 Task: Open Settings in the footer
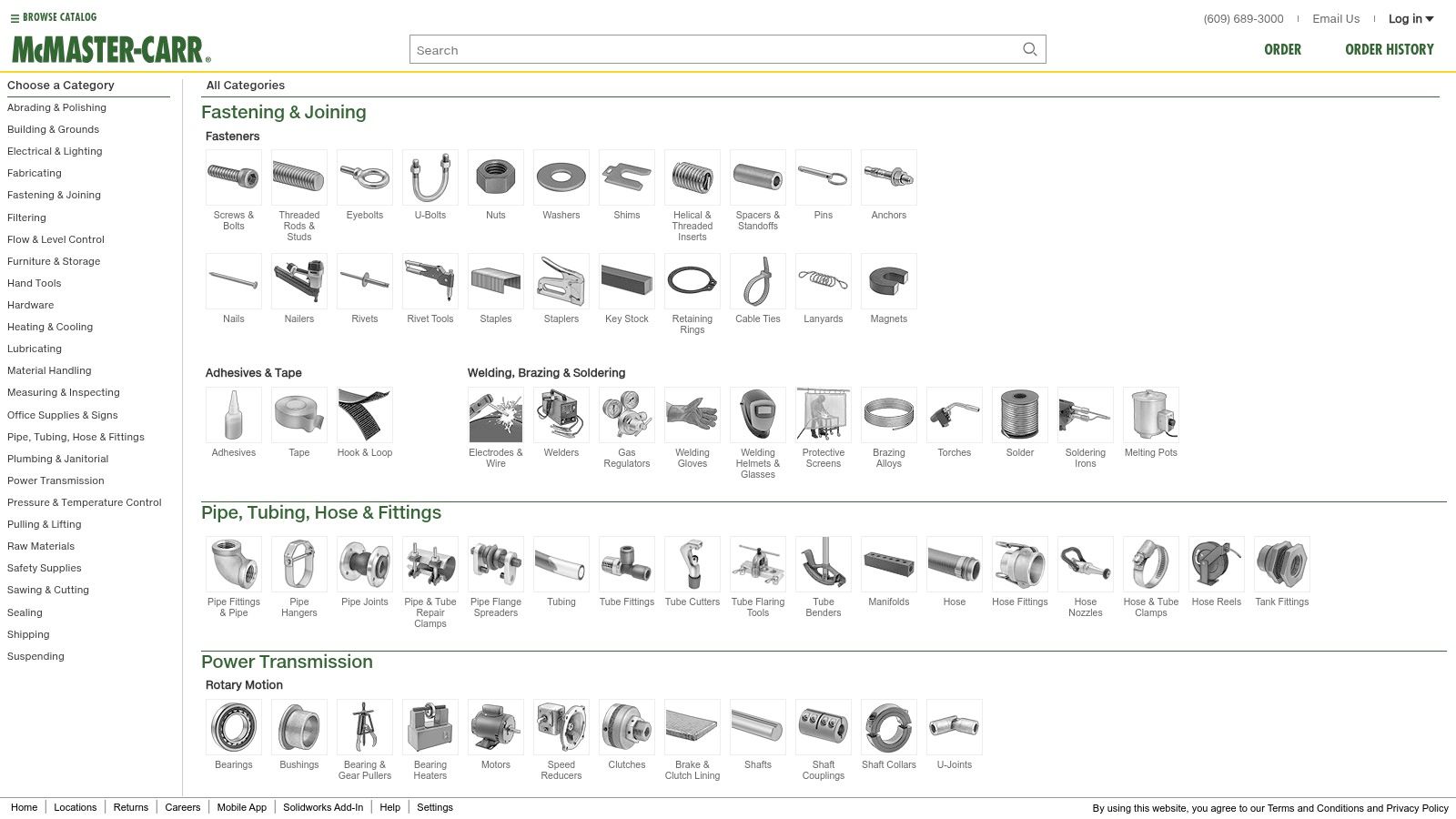click(x=435, y=807)
